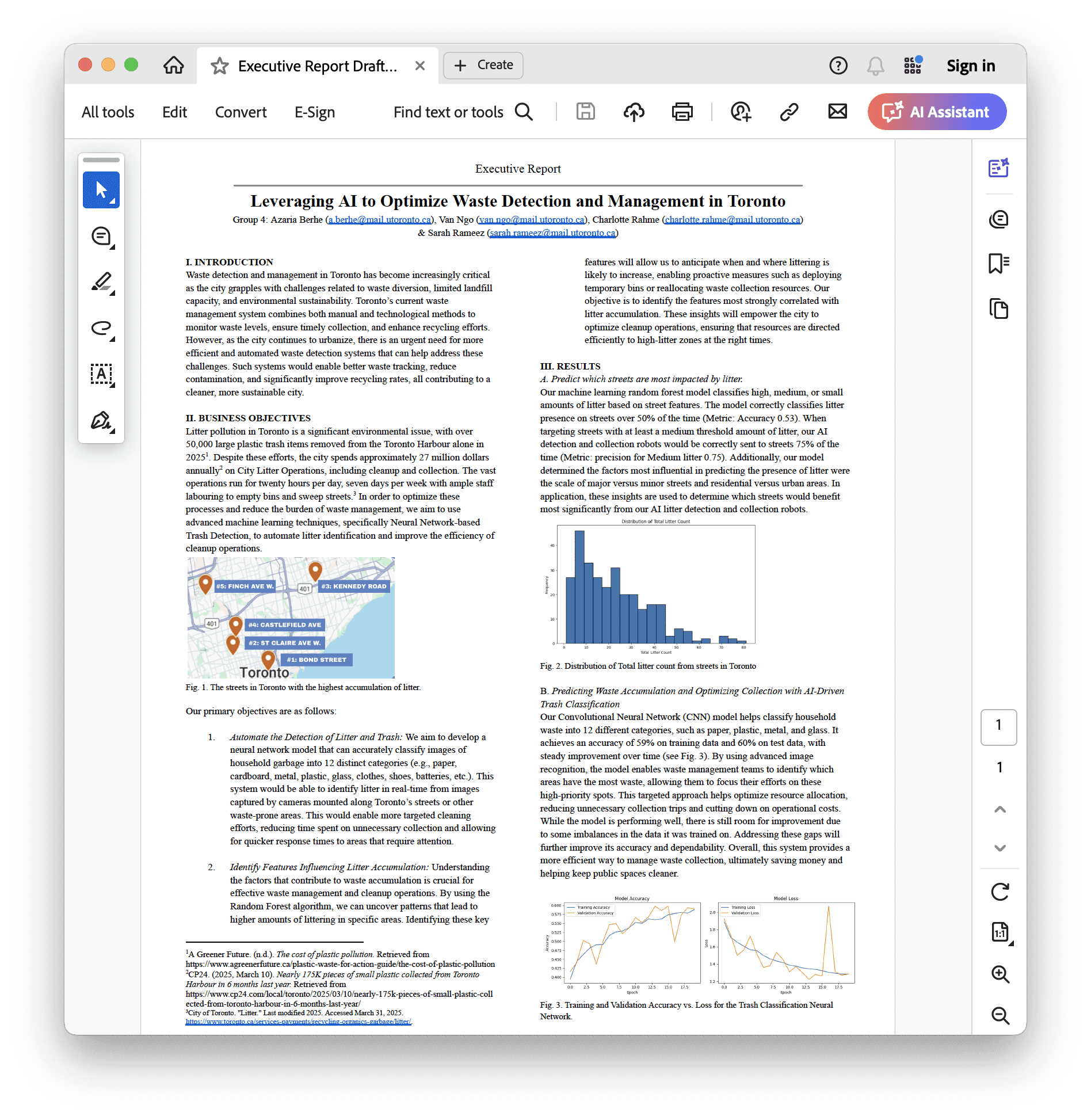Open the apps grid launcher
This screenshot has height=1120, width=1091.
(913, 65)
